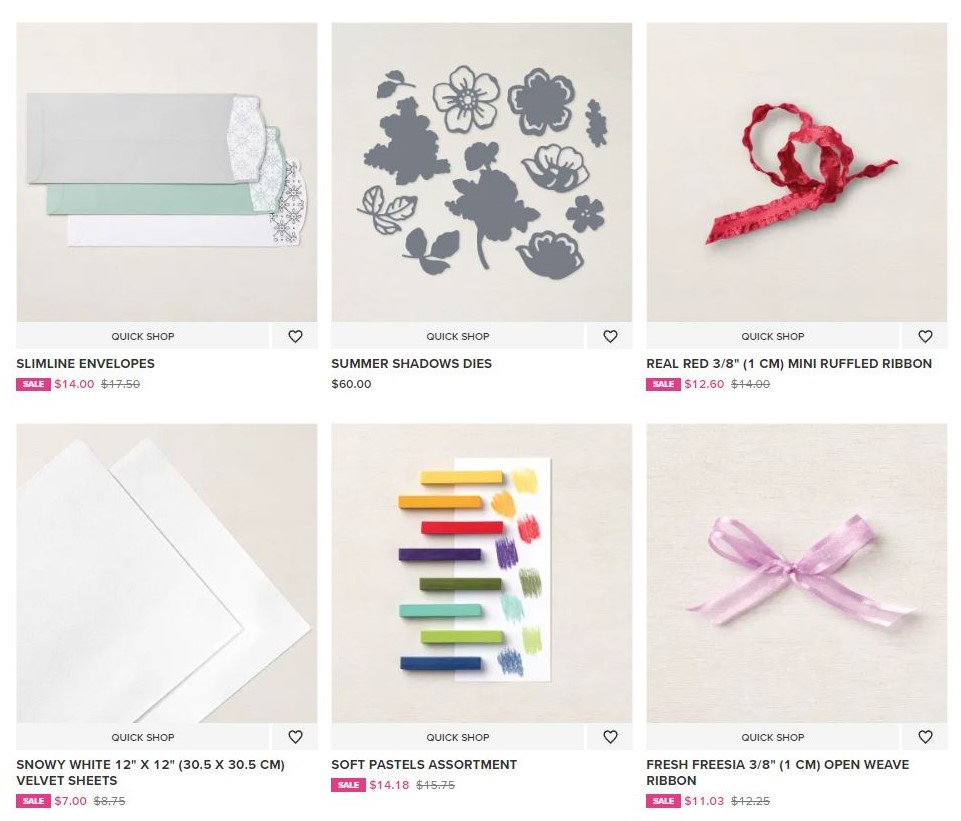Open the Slimline Envelopes product title link

(x=85, y=363)
